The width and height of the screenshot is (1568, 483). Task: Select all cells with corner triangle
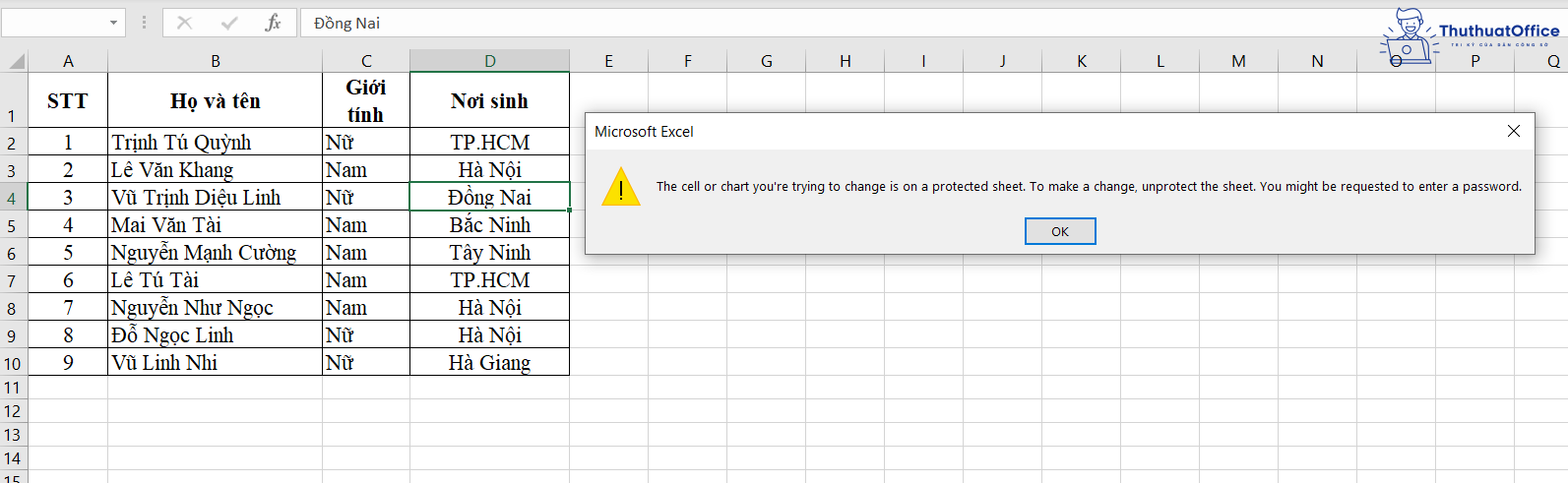point(15,61)
